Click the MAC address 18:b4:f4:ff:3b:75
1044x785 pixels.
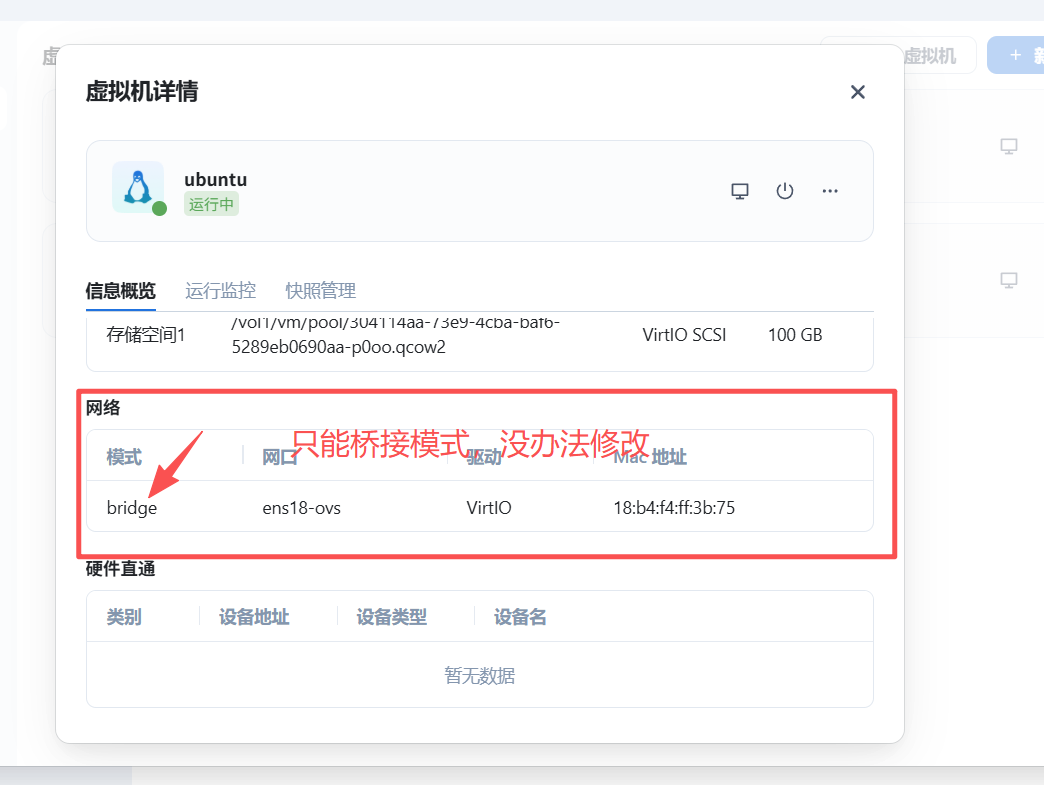(674, 508)
